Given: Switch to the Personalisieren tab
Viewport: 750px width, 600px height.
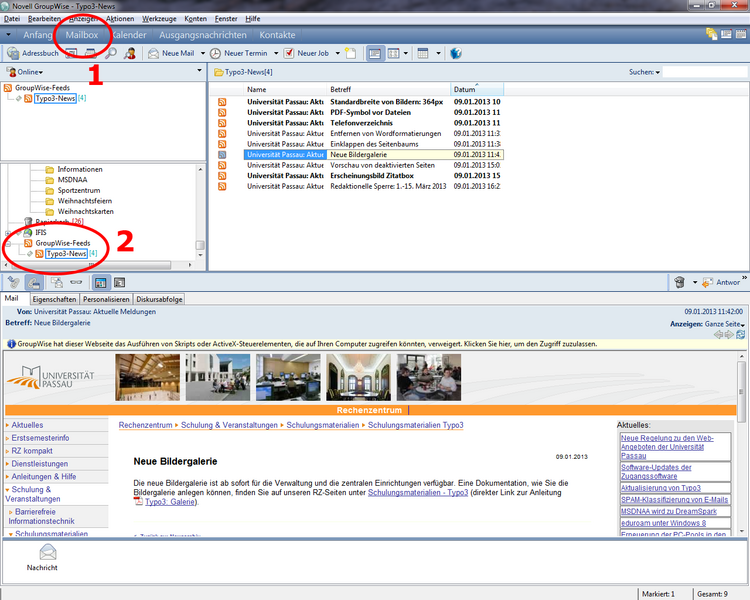Looking at the screenshot, I should pos(106,299).
